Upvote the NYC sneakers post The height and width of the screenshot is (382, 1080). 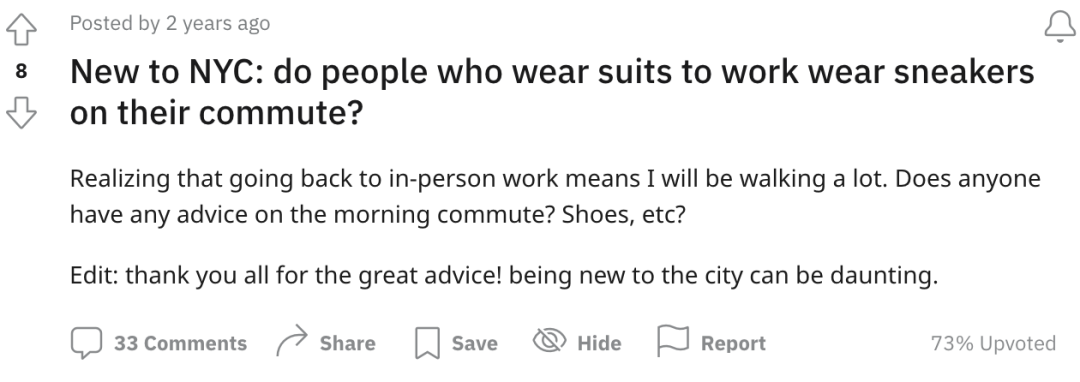click(x=21, y=30)
